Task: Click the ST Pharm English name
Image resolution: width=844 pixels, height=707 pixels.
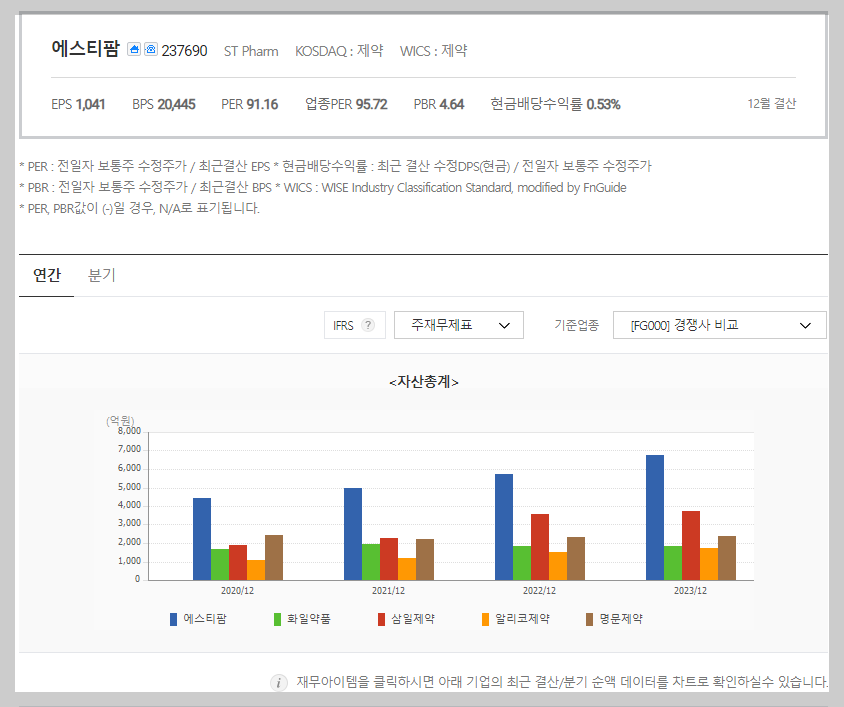Action: (x=251, y=51)
